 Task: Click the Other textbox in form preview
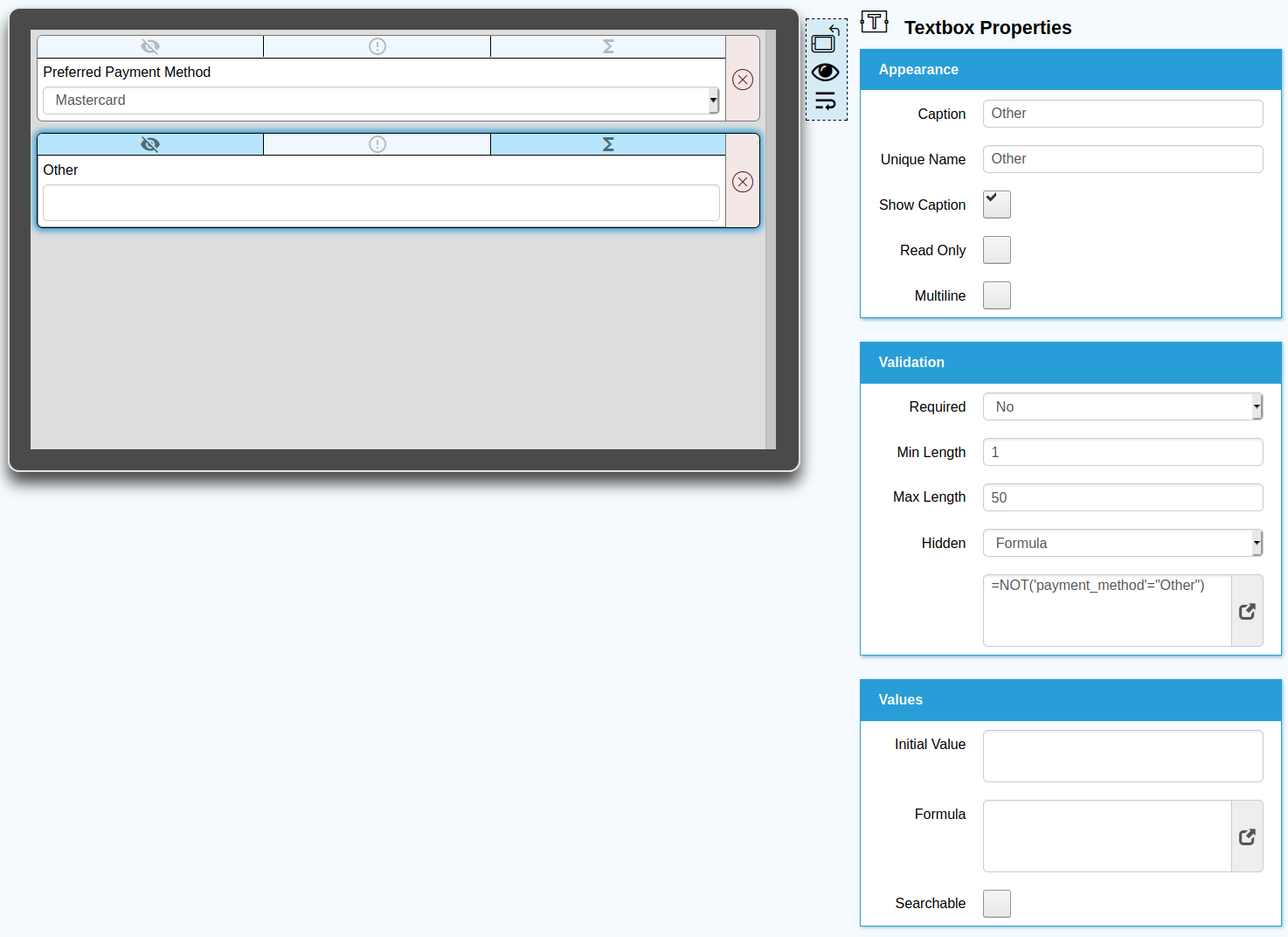[x=381, y=203]
